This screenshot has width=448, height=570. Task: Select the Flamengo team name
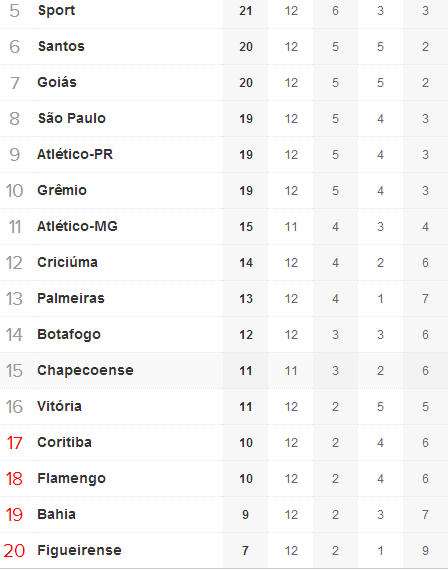click(x=71, y=478)
